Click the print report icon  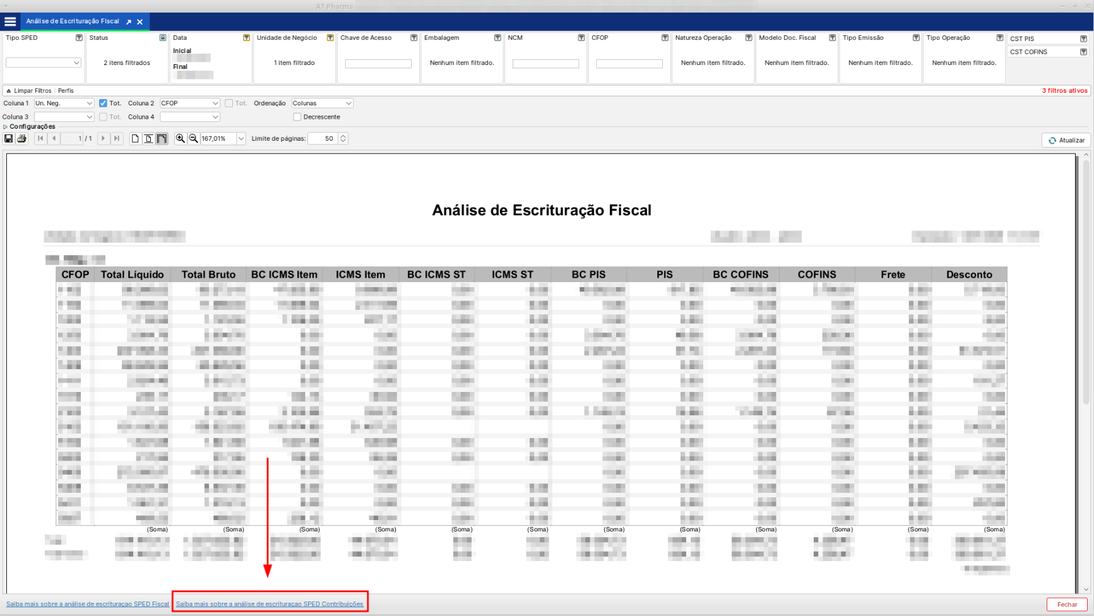[22, 139]
